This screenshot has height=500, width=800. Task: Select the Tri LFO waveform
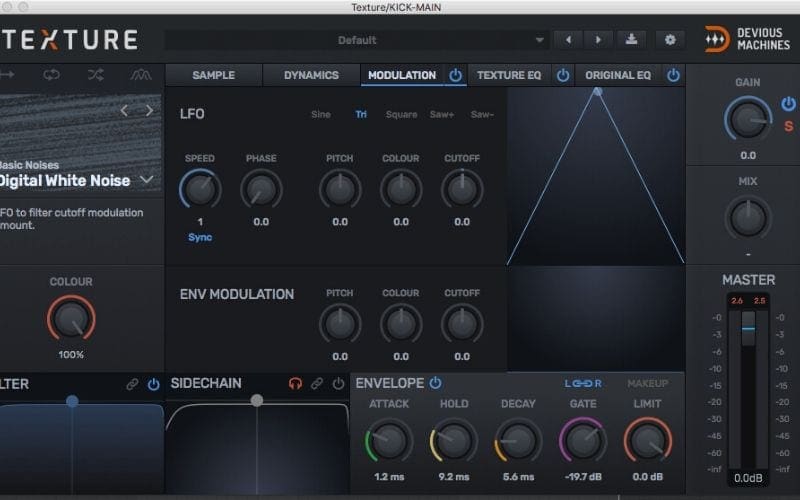pyautogui.click(x=361, y=114)
